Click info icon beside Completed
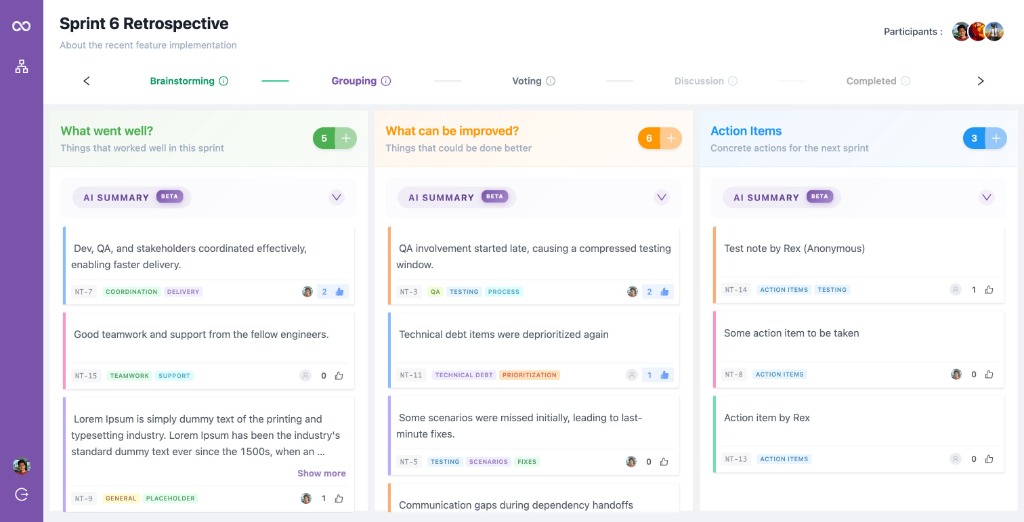This screenshot has width=1024, height=522. (905, 81)
